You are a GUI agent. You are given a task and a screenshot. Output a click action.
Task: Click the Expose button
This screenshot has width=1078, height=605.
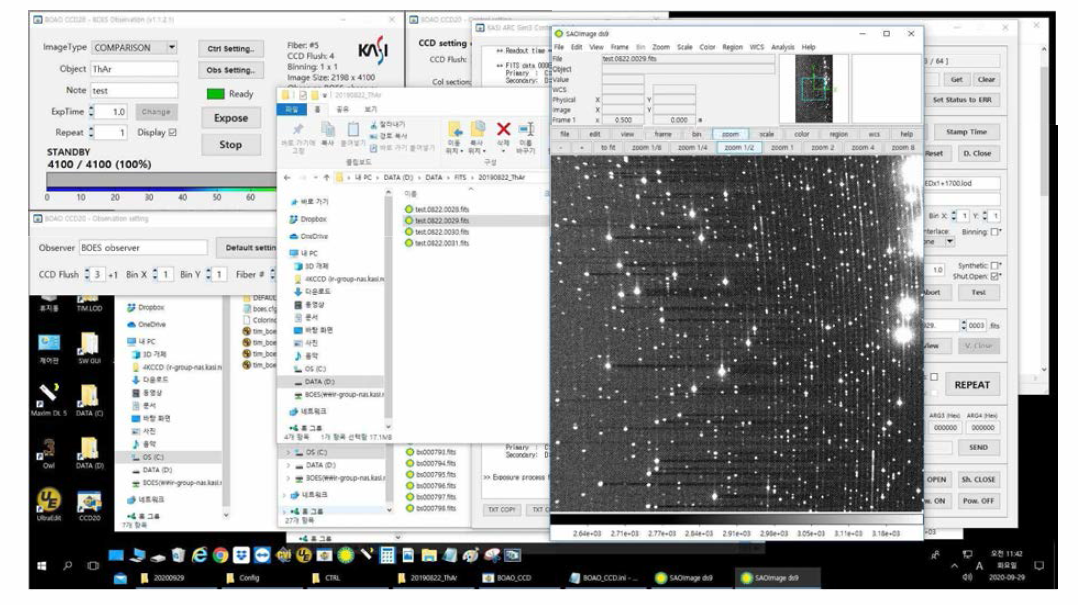pyautogui.click(x=230, y=118)
